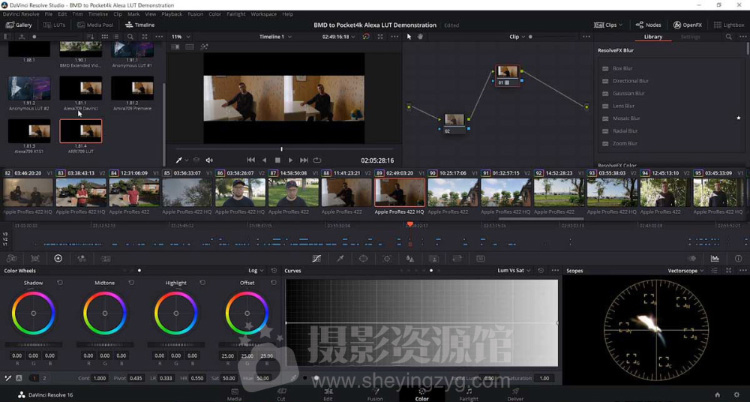Go to the Deliver page
750x402 pixels.
tap(515, 395)
